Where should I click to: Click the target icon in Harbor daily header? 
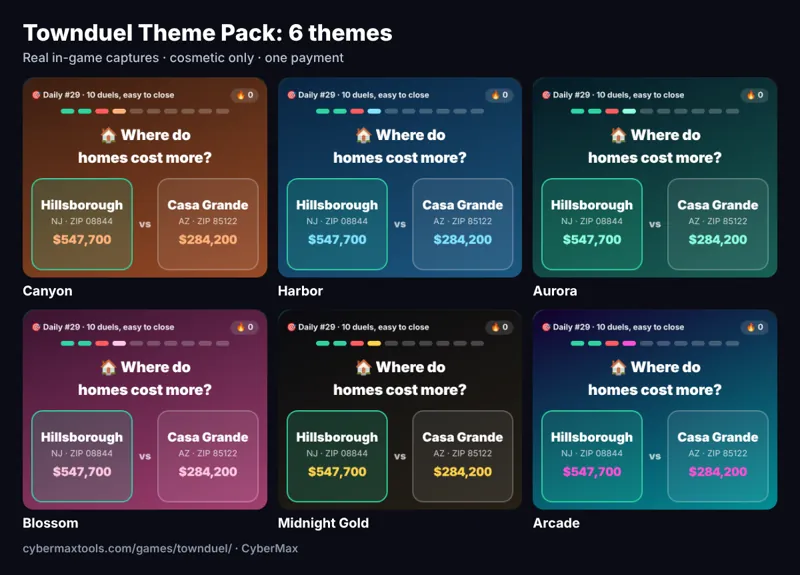point(291,95)
